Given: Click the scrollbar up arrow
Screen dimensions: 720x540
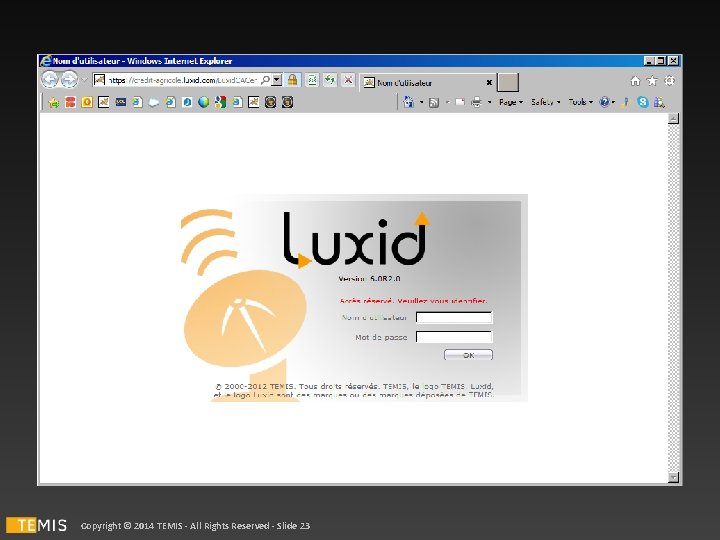Looking at the screenshot, I should (x=673, y=118).
